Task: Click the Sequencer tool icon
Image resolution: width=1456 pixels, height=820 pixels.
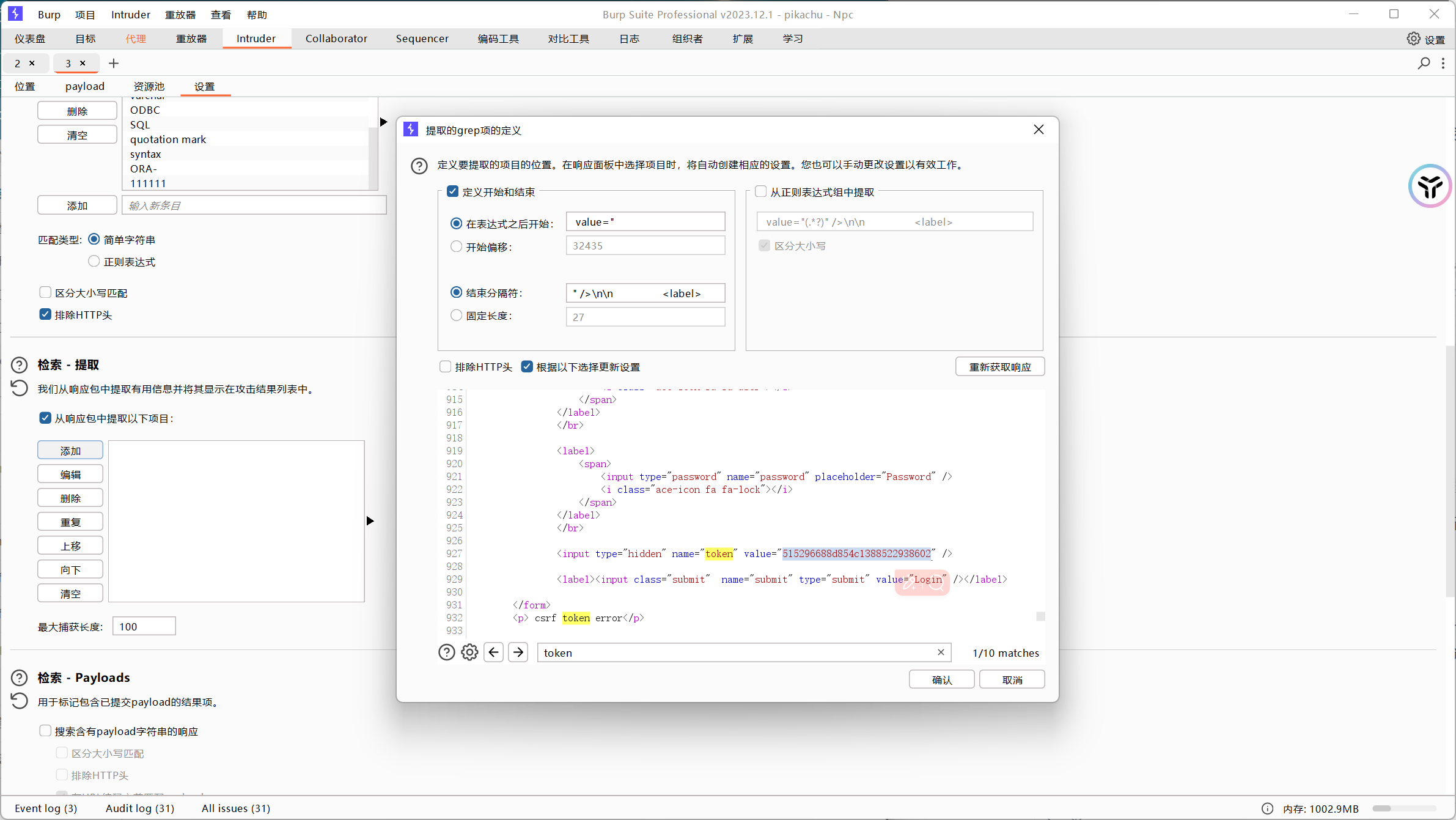Action: click(x=420, y=38)
